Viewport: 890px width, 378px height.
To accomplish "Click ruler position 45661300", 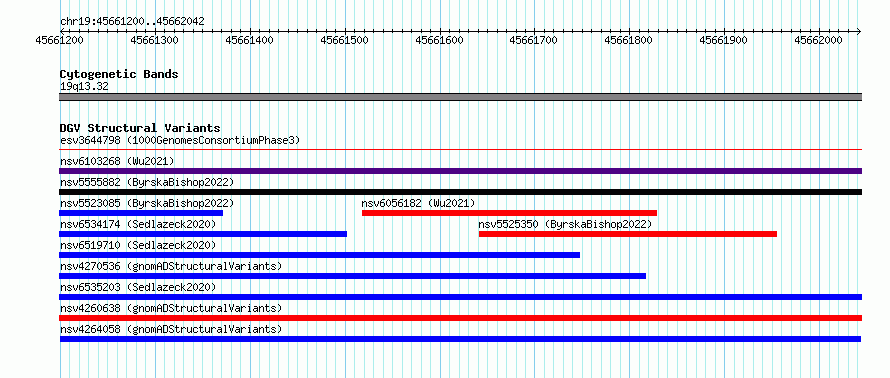I will point(154,40).
